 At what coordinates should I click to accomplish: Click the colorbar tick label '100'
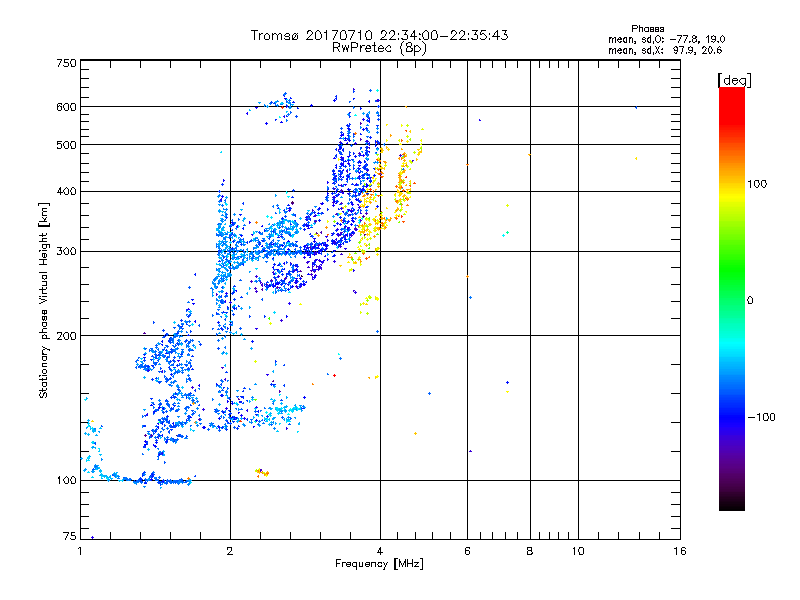pyautogui.click(x=757, y=184)
